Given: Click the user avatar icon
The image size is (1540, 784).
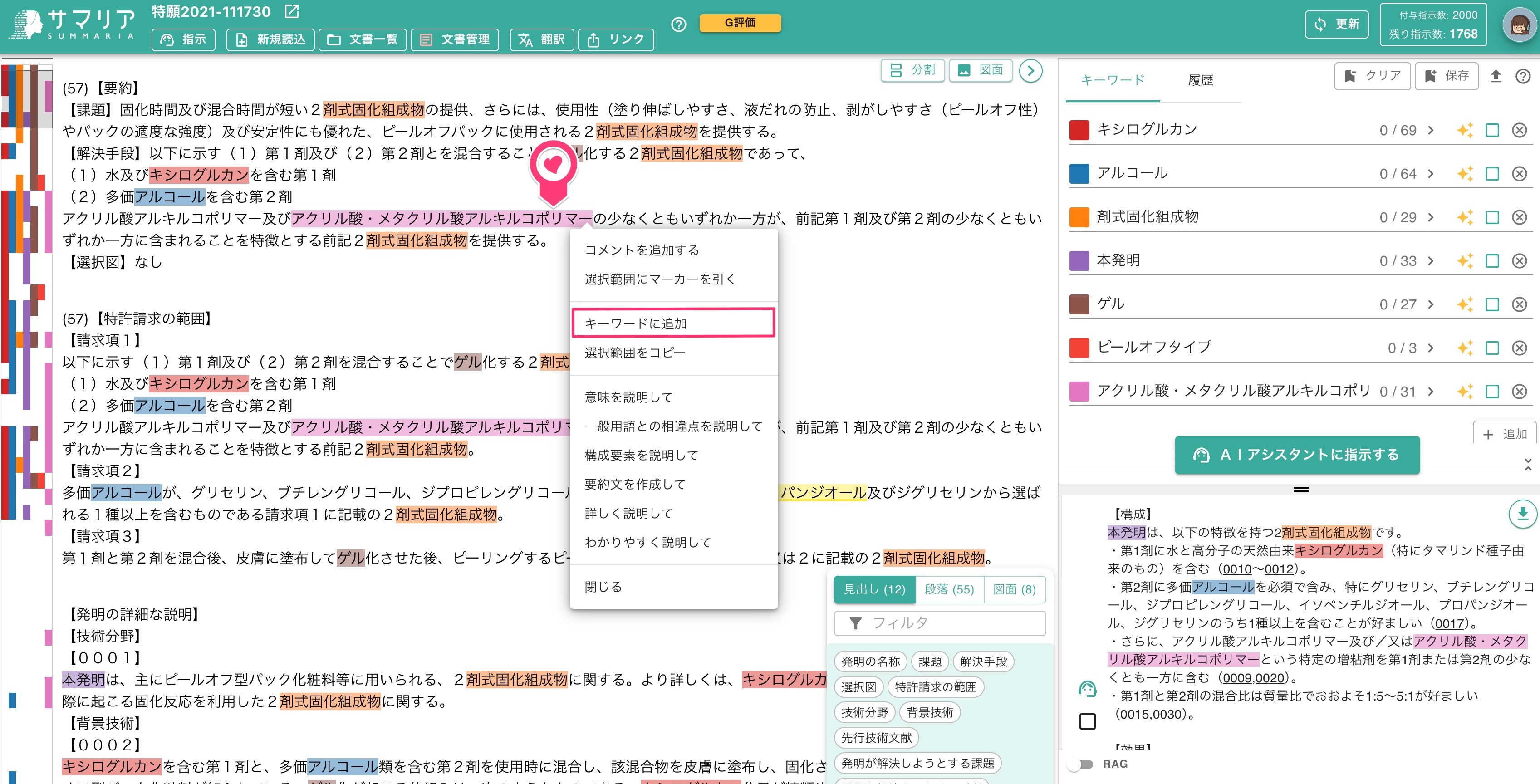Looking at the screenshot, I should 1519,25.
